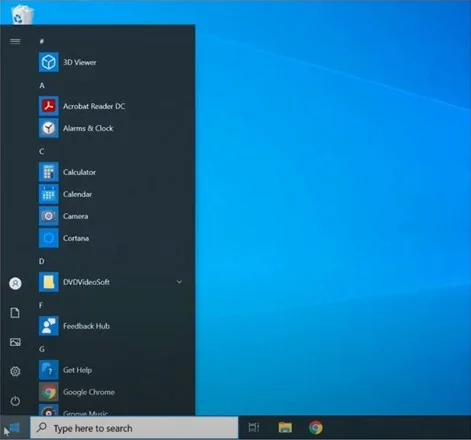471x440 pixels.
Task: Launch the Camera app
Action: [112, 216]
